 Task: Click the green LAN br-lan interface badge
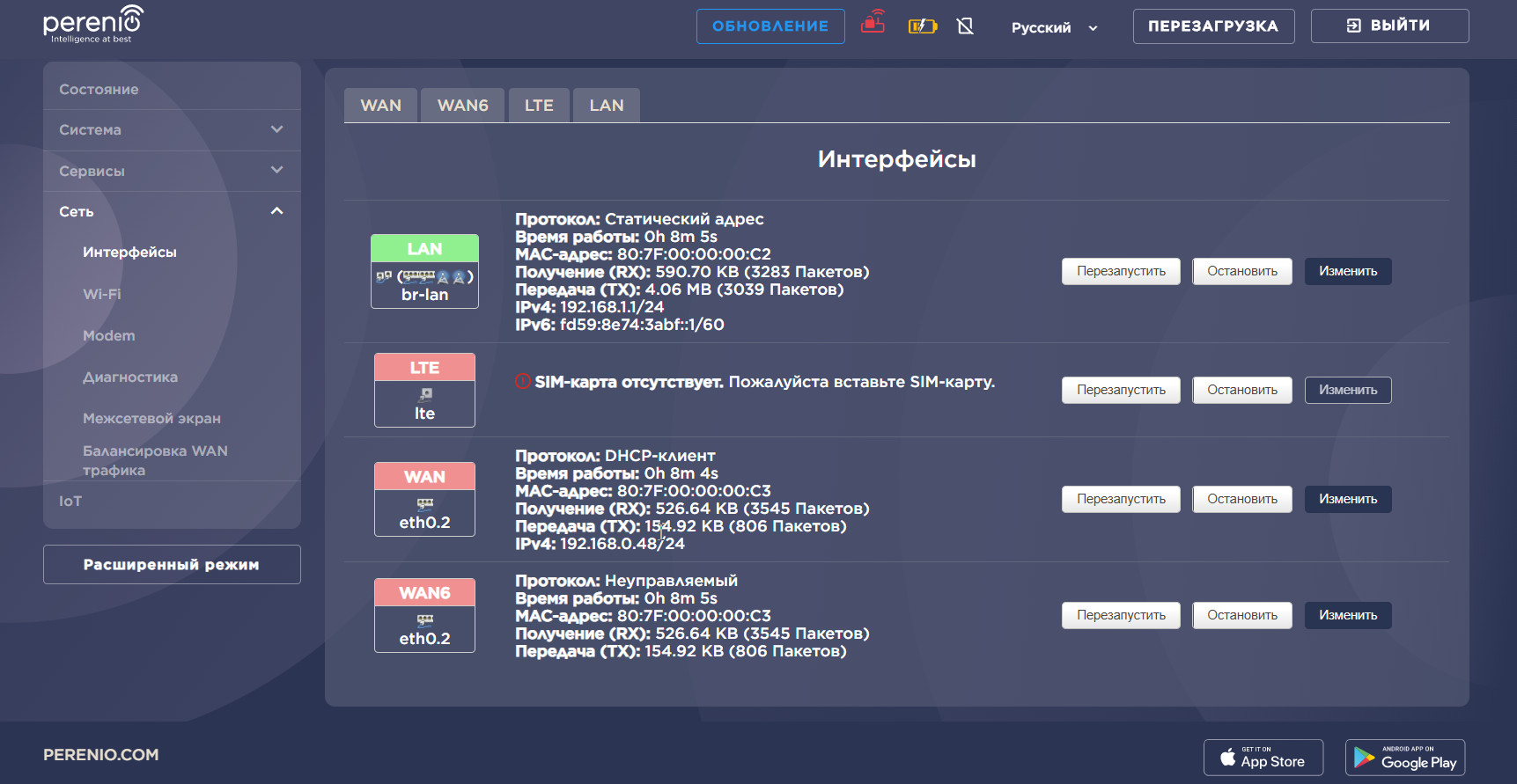(424, 271)
